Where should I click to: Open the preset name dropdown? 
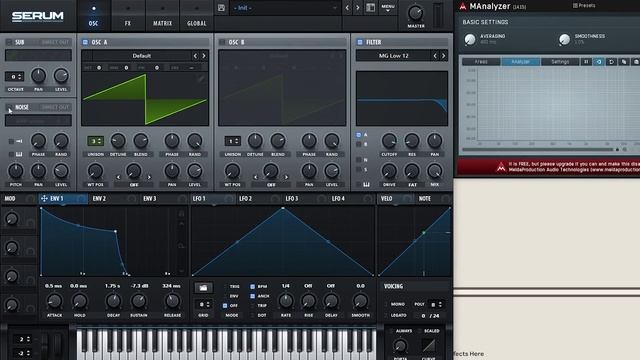click(x=285, y=8)
